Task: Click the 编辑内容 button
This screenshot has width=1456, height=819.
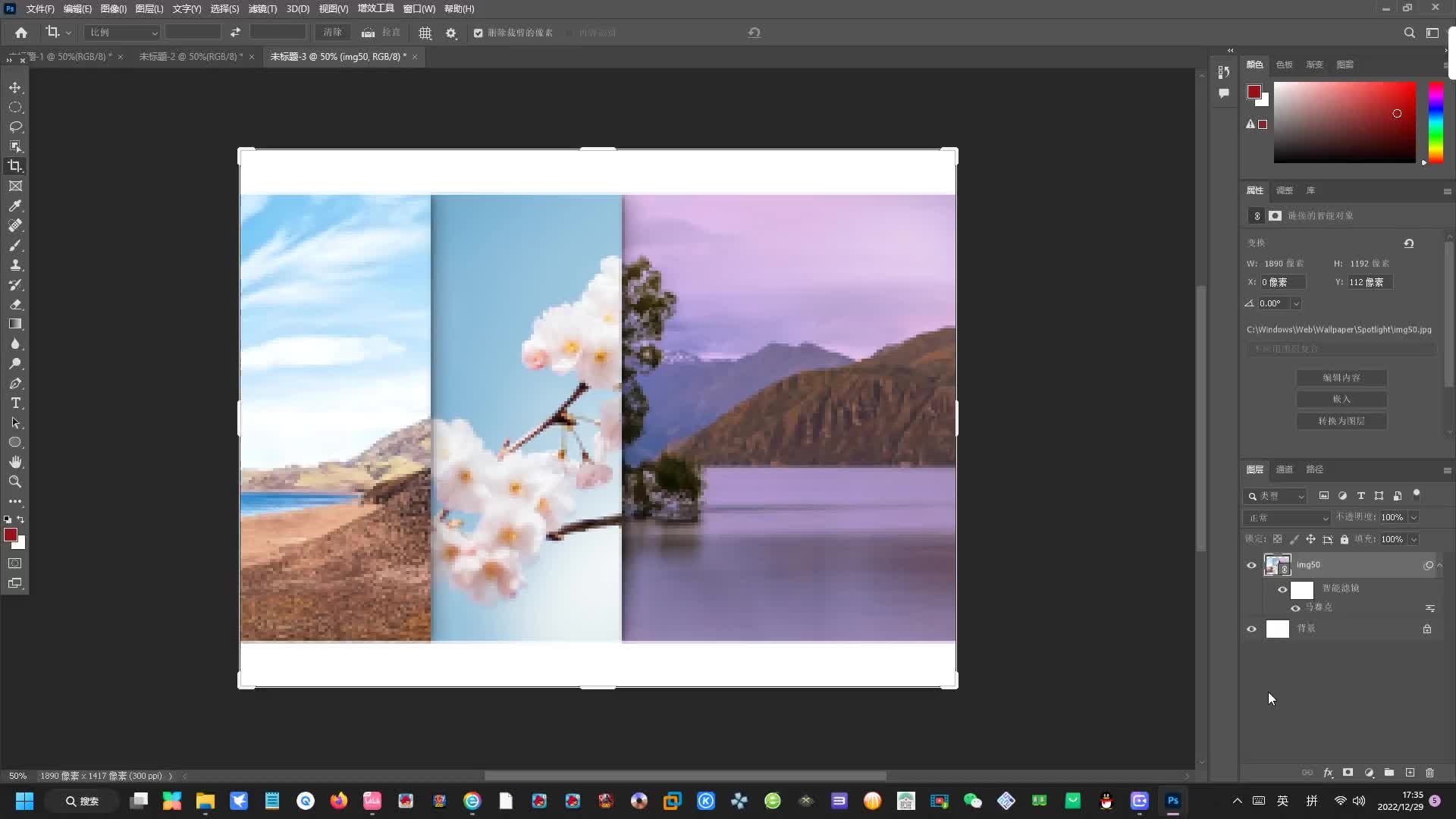Action: click(x=1341, y=378)
